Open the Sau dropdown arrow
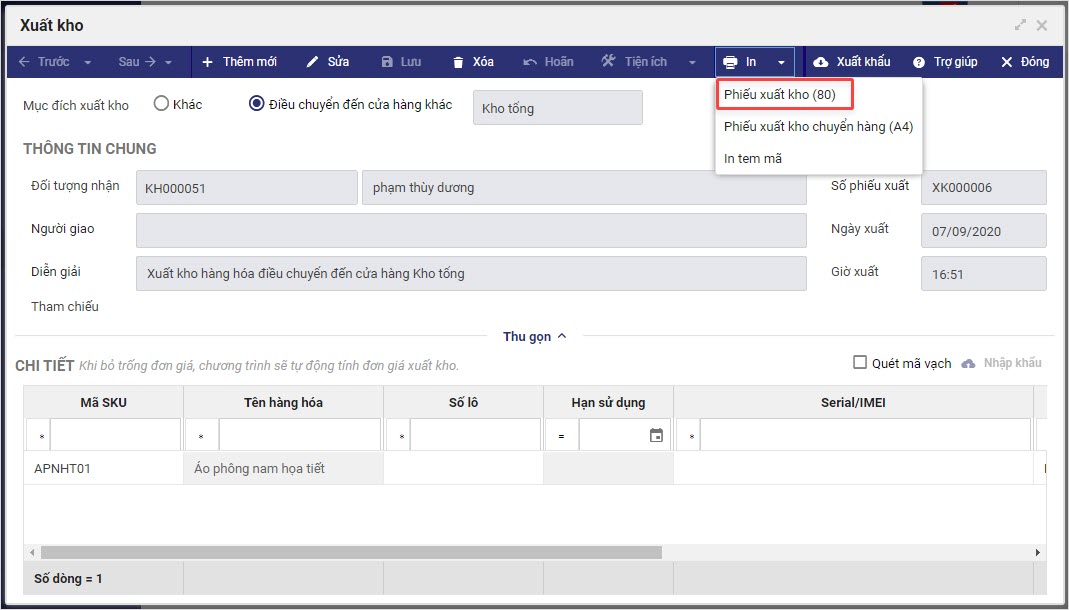 click(168, 63)
